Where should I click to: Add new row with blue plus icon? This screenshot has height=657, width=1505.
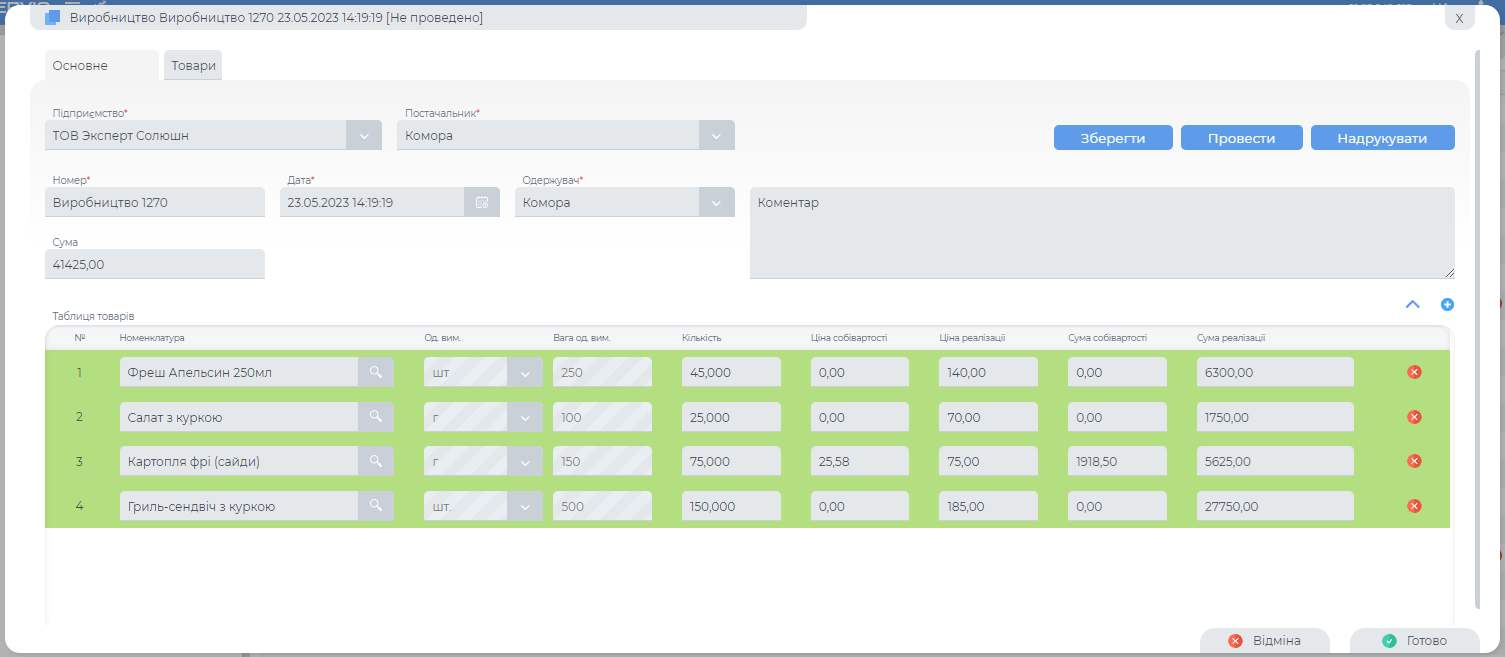[1447, 304]
